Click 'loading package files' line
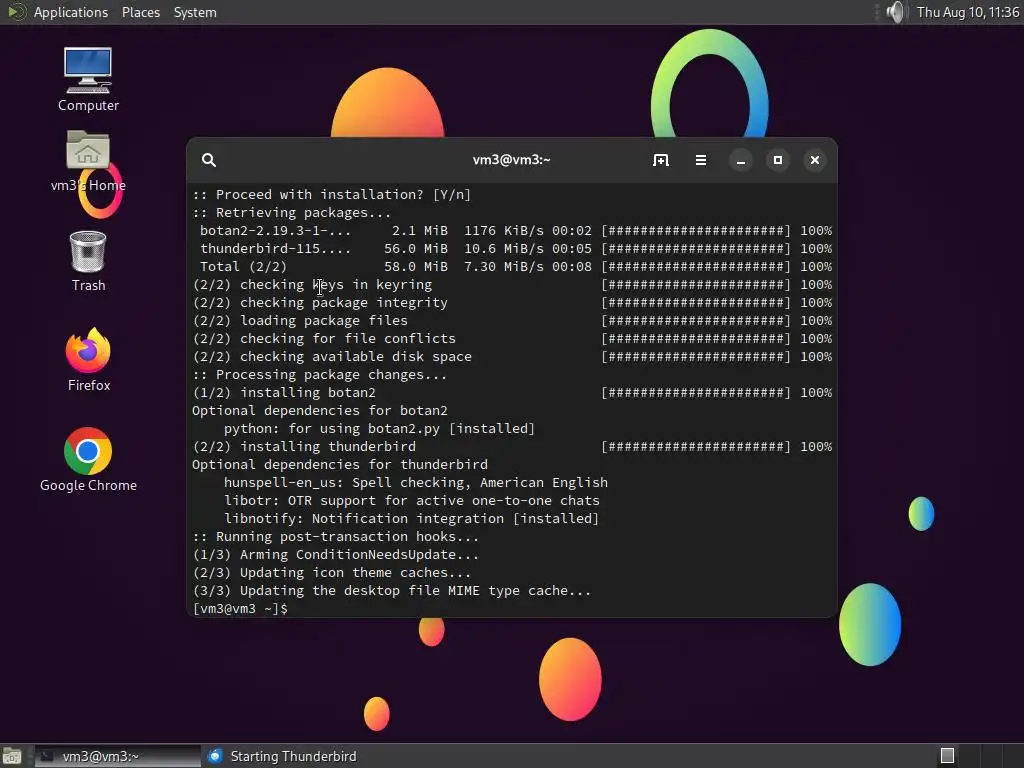 (512, 321)
